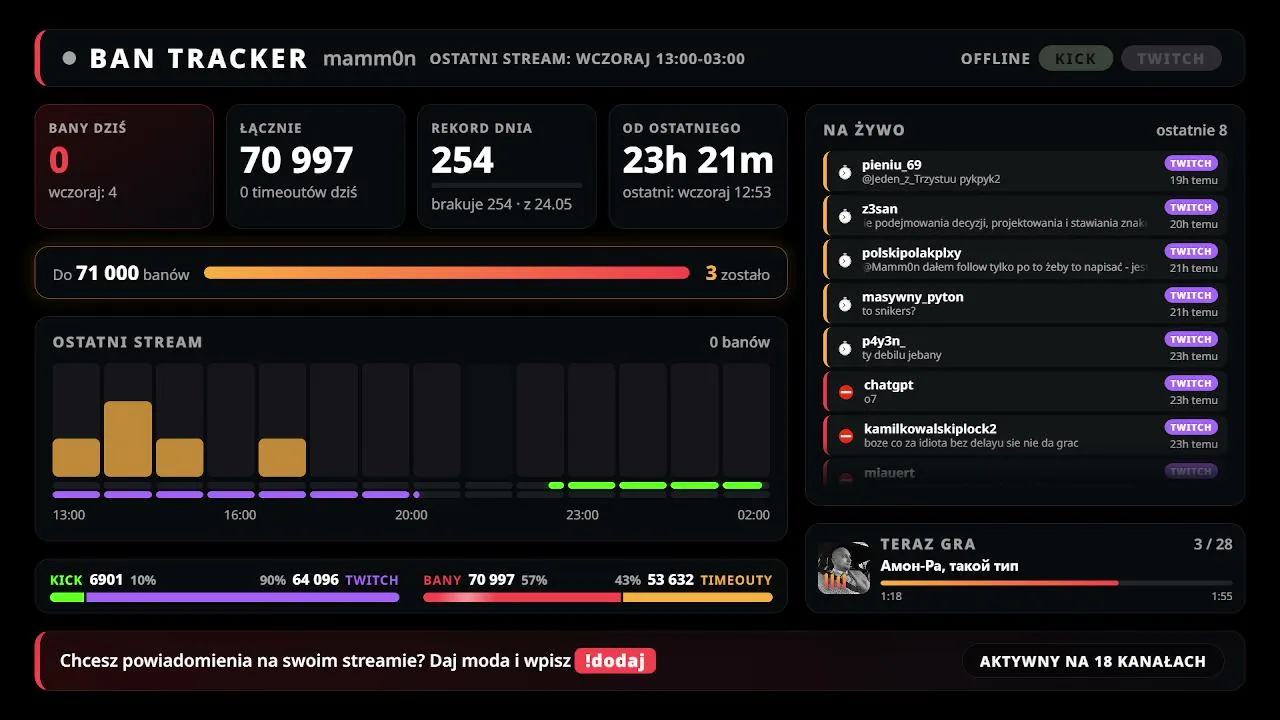Click the tallest orange bar in OSTATNI STREAM chart
Viewport: 1280px width, 720px height.
tap(128, 439)
